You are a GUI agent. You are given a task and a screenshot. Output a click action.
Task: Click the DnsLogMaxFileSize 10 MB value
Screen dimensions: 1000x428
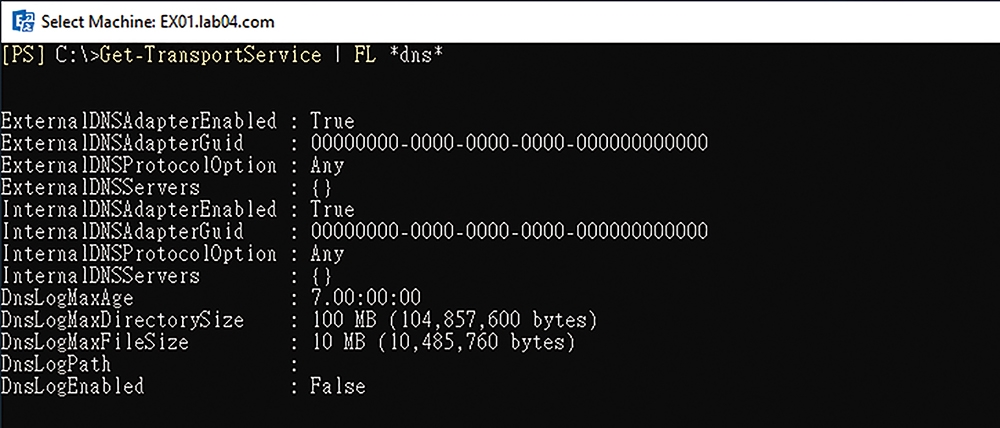(443, 343)
